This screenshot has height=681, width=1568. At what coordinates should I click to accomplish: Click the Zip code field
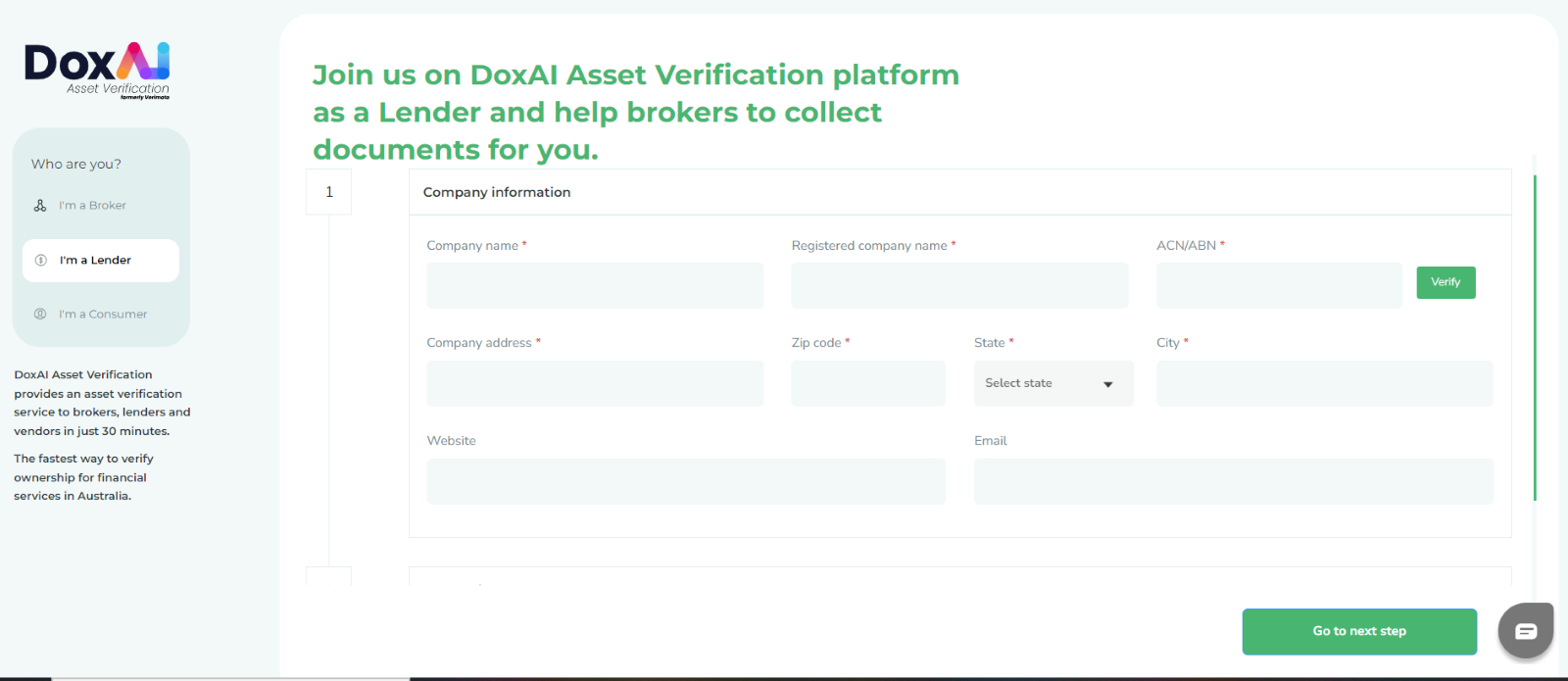[x=868, y=383]
